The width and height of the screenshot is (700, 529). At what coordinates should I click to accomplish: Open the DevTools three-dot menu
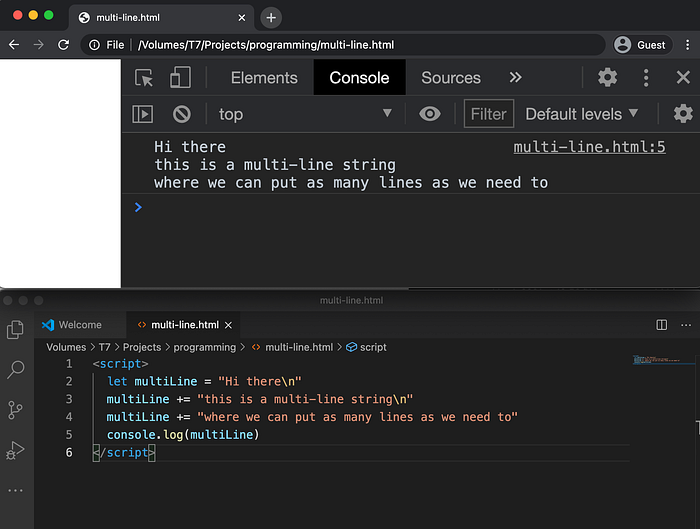[646, 78]
